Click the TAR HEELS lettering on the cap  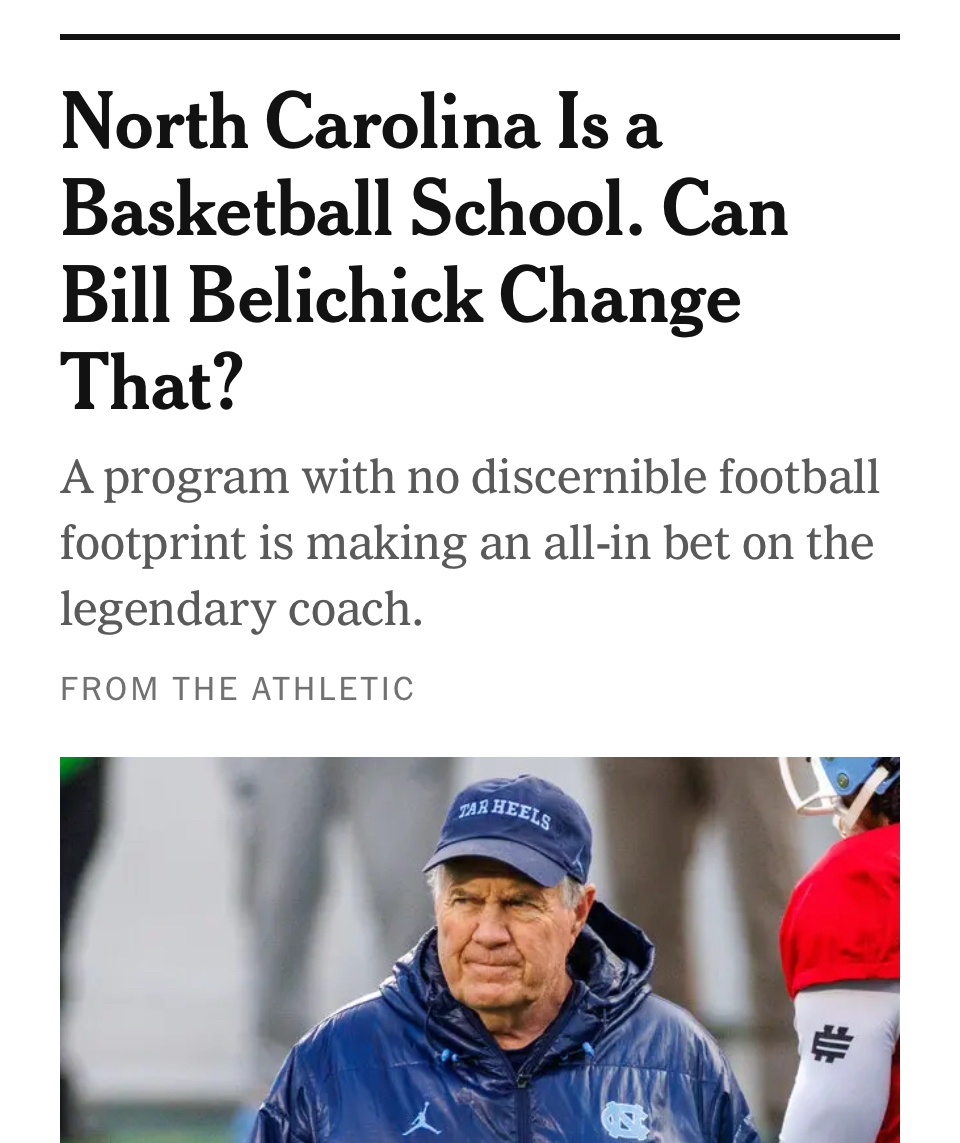[x=505, y=813]
